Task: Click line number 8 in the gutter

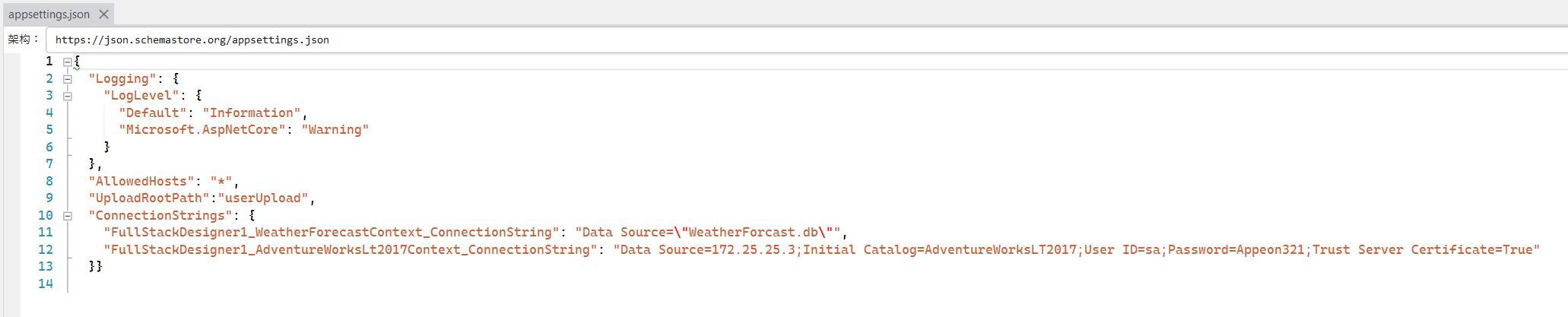Action: pyautogui.click(x=49, y=182)
